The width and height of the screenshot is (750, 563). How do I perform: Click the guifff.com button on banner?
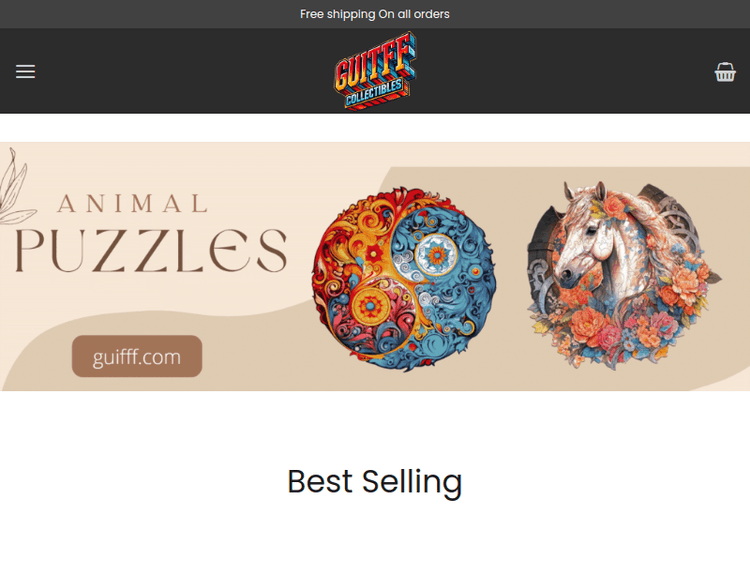(x=137, y=356)
